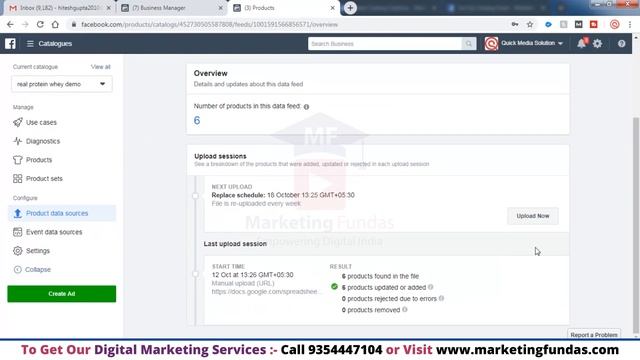Click the Quick Media Solution logo
Image resolution: width=640 pixels, height=360 pixels.
491,43
